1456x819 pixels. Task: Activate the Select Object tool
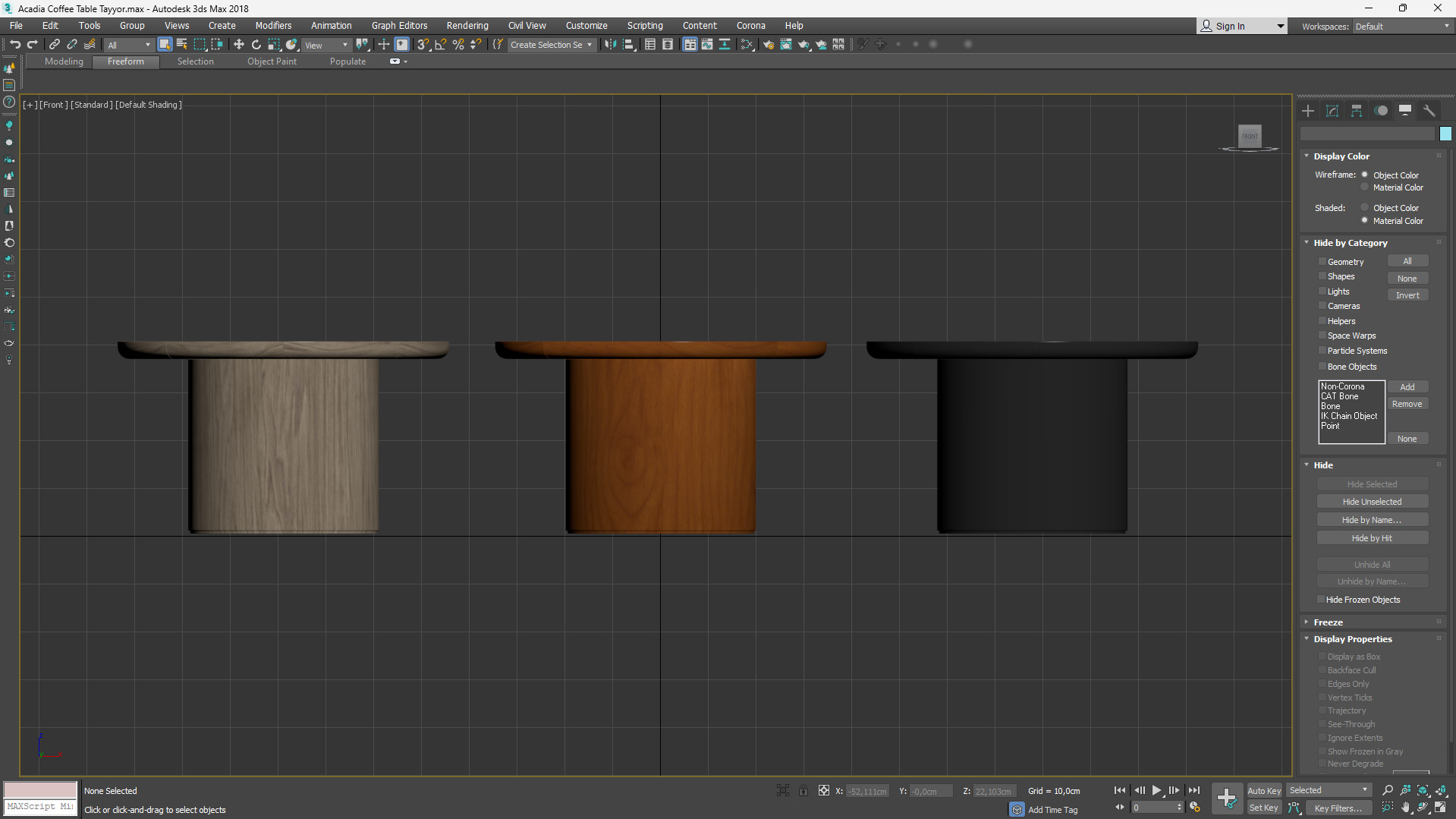[165, 45]
